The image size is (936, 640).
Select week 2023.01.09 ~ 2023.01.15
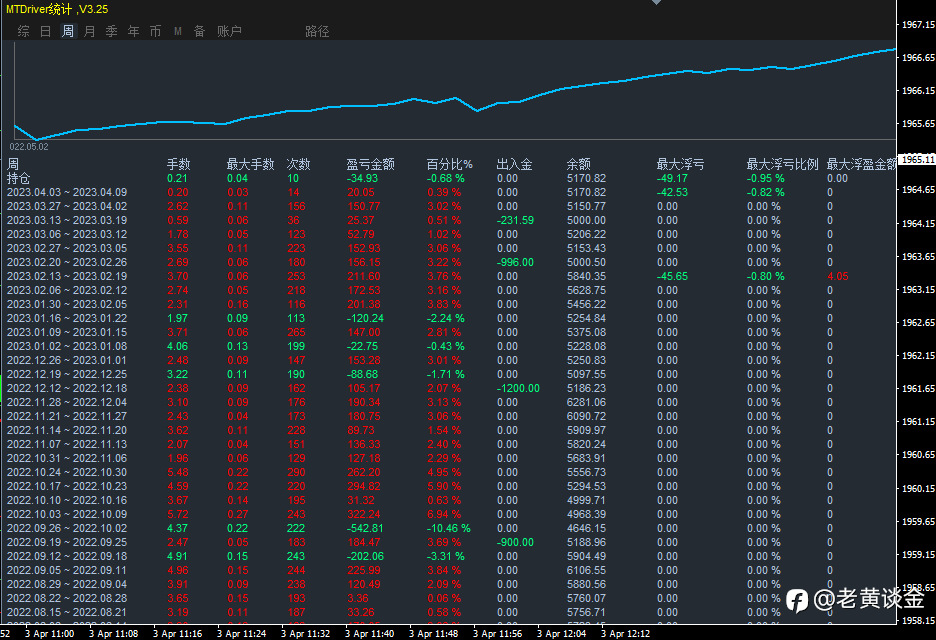pyautogui.click(x=67, y=333)
